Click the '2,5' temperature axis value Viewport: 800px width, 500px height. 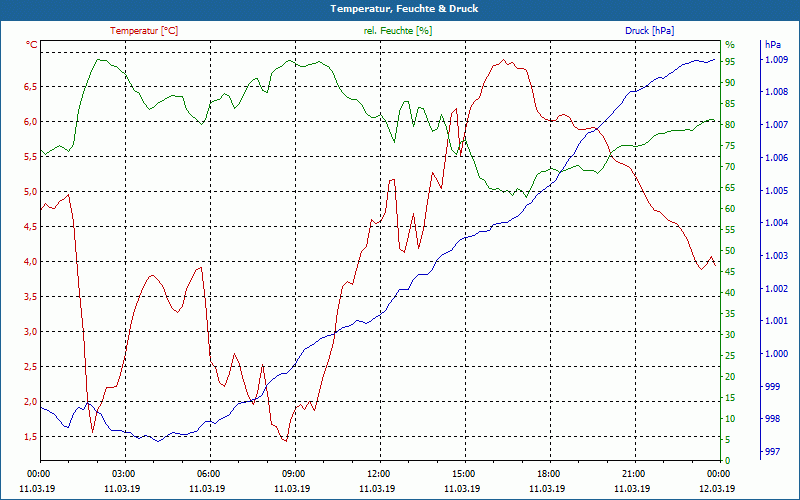tap(31, 367)
